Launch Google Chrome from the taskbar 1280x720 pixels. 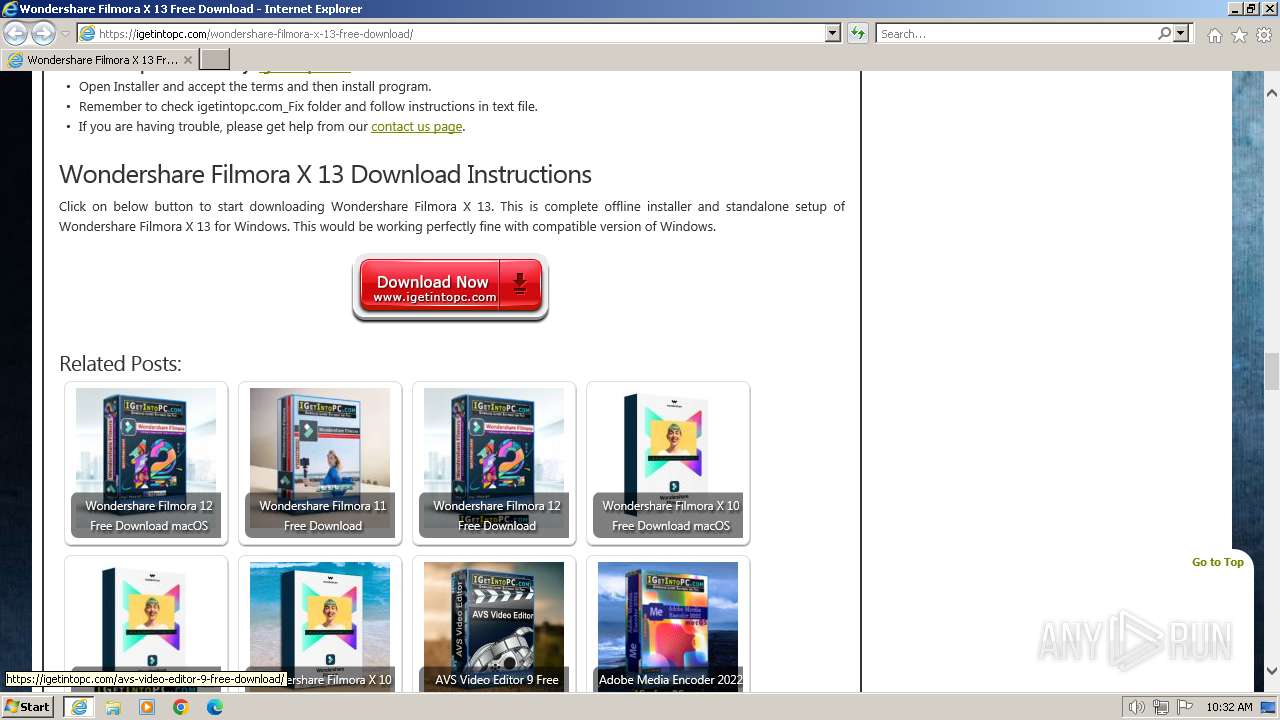click(x=181, y=707)
